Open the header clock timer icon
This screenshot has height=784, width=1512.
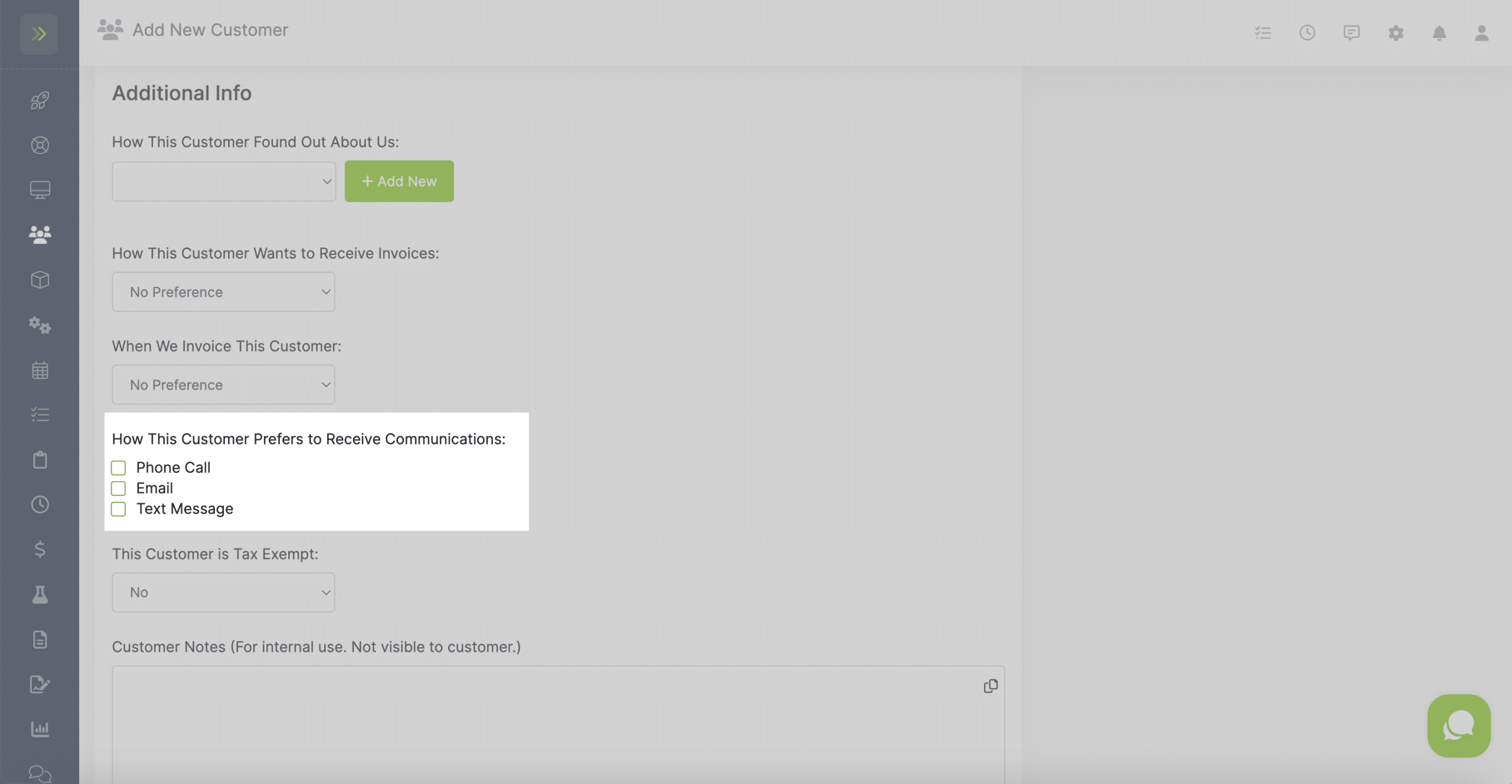coord(1307,32)
